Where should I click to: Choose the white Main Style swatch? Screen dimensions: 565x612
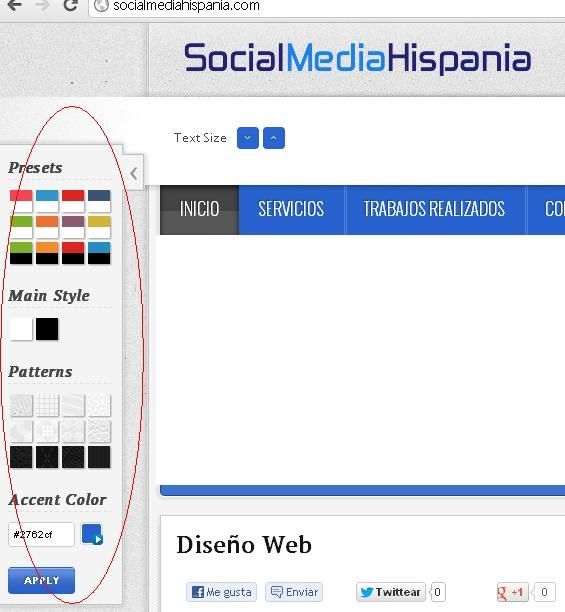click(21, 329)
